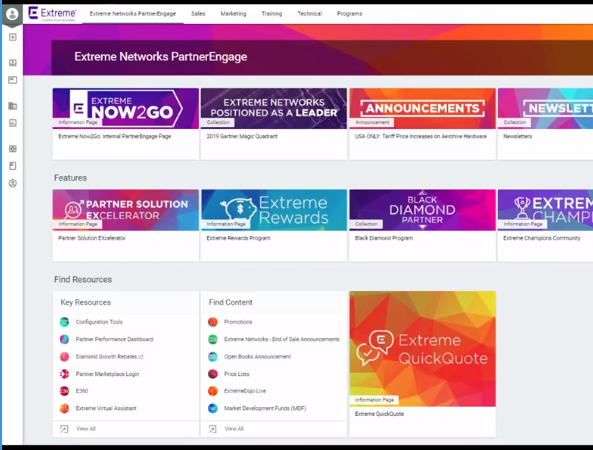Click the plus add icon in sidebar
Viewport: 593px width, 450px height.
click(12, 37)
